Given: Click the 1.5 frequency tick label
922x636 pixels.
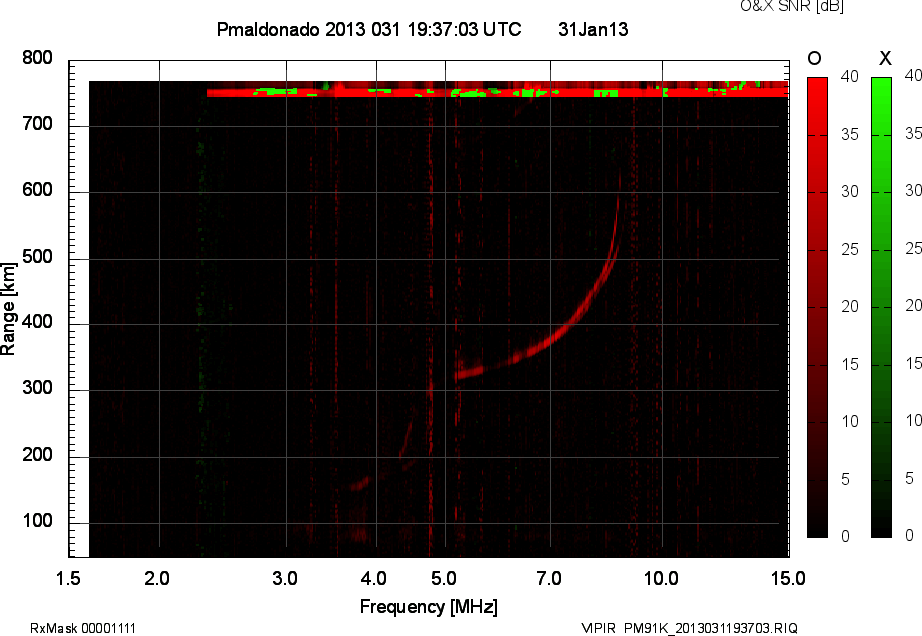Looking at the screenshot, I should click(x=68, y=579).
